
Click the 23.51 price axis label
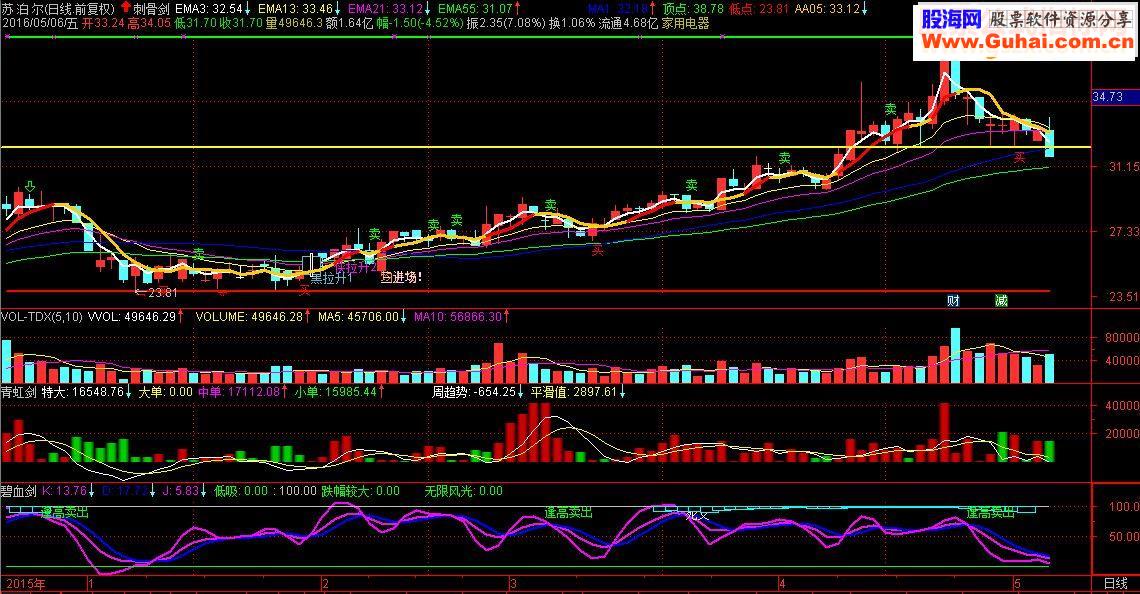pos(1123,297)
